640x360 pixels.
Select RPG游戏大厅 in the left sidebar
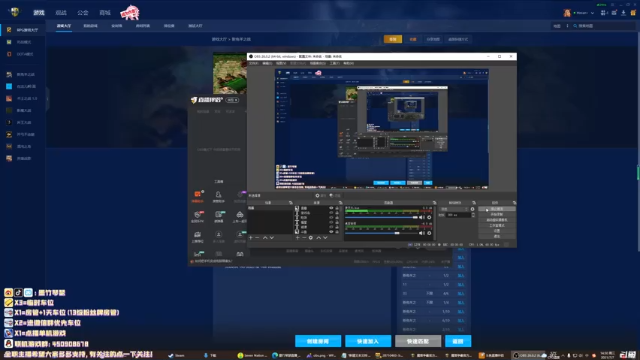tap(23, 30)
